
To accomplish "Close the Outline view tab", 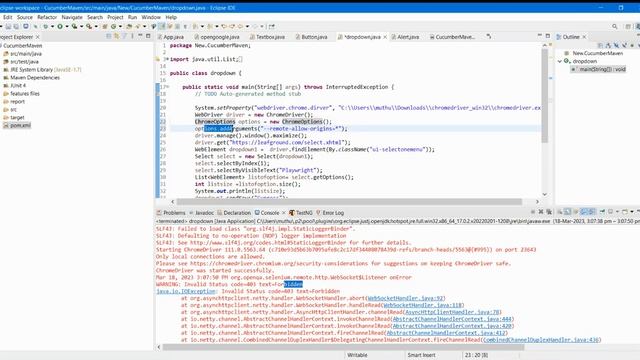I will coord(584,37).
